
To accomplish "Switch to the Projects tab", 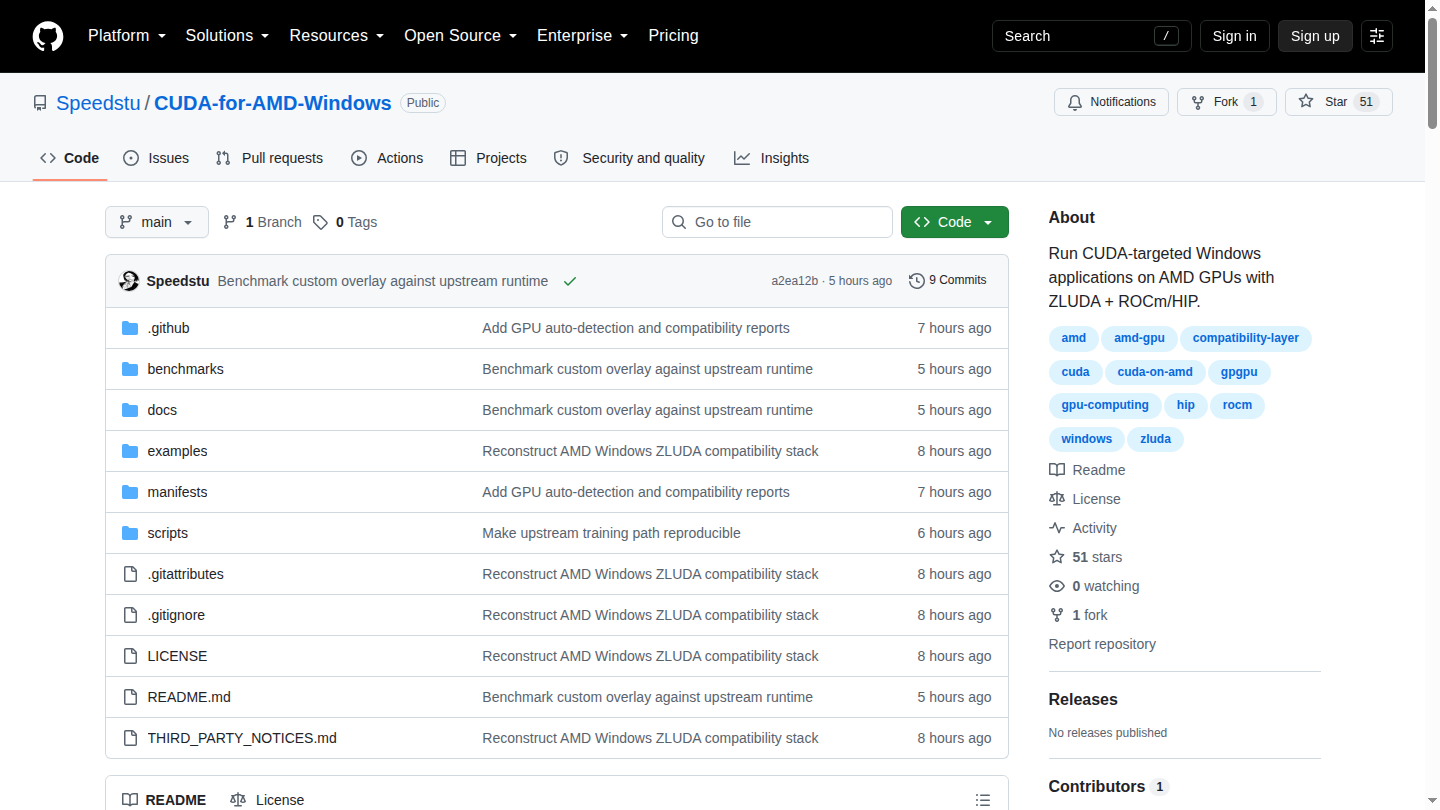I will pyautogui.click(x=488, y=158).
